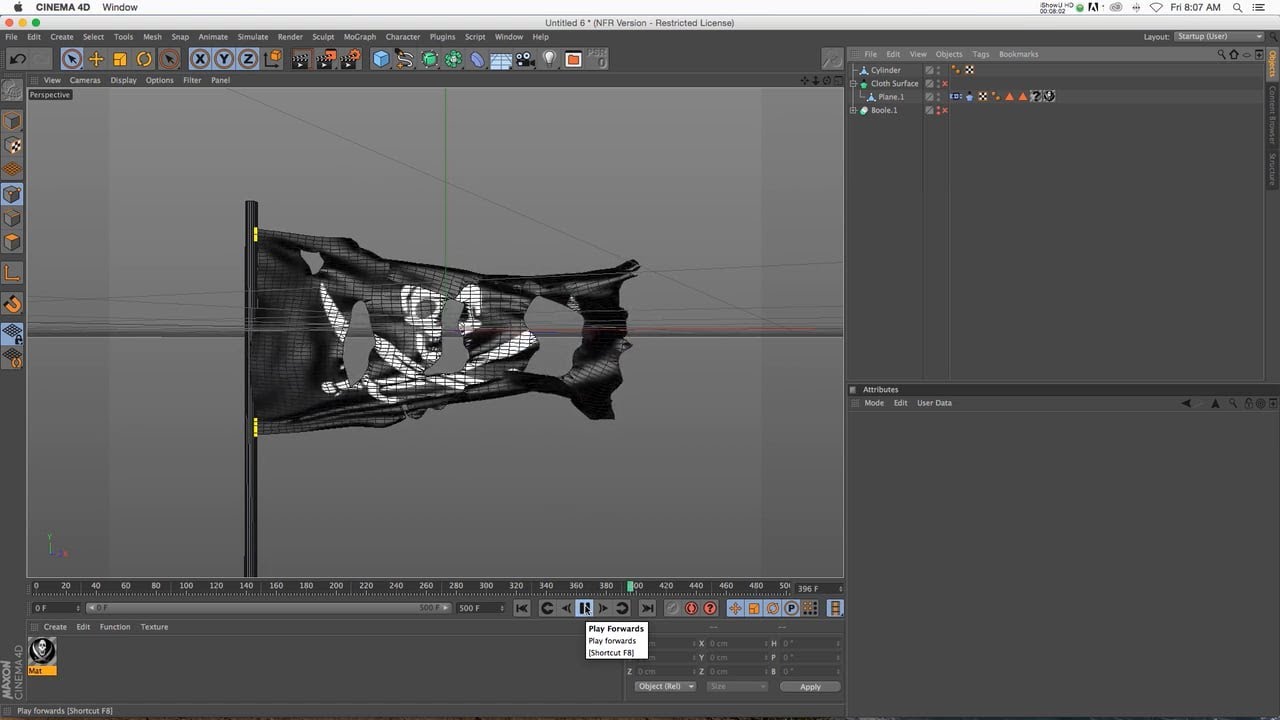Open the Simulate menu
Screen dimensions: 1280x720
[x=253, y=37]
